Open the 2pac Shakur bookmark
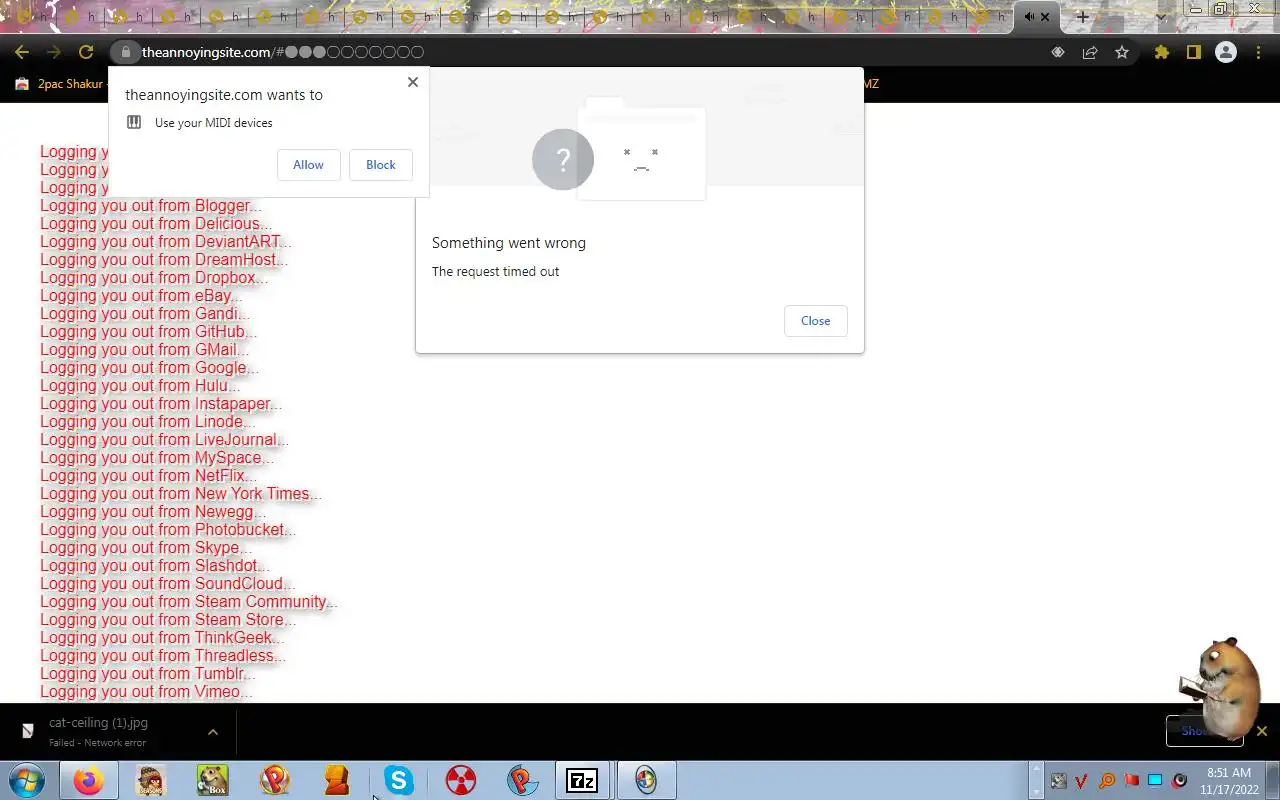 (x=58, y=84)
